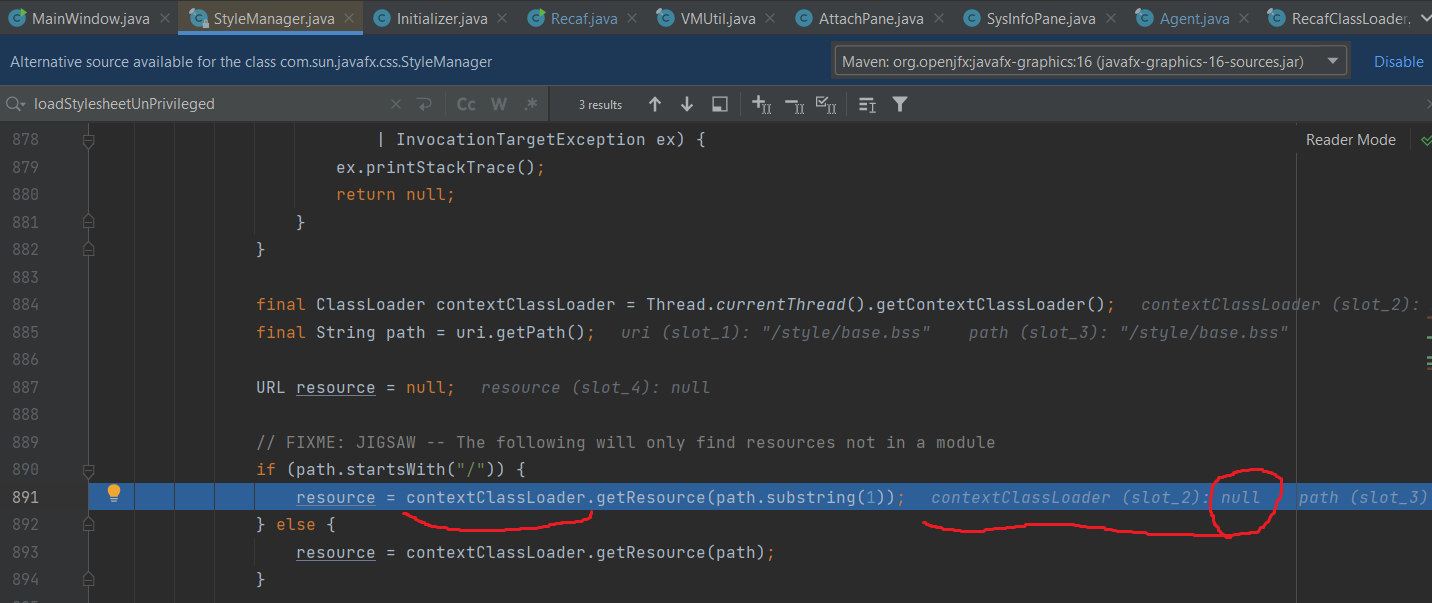
Task: Jump to previous search occurrence with up arrow
Action: [655, 103]
